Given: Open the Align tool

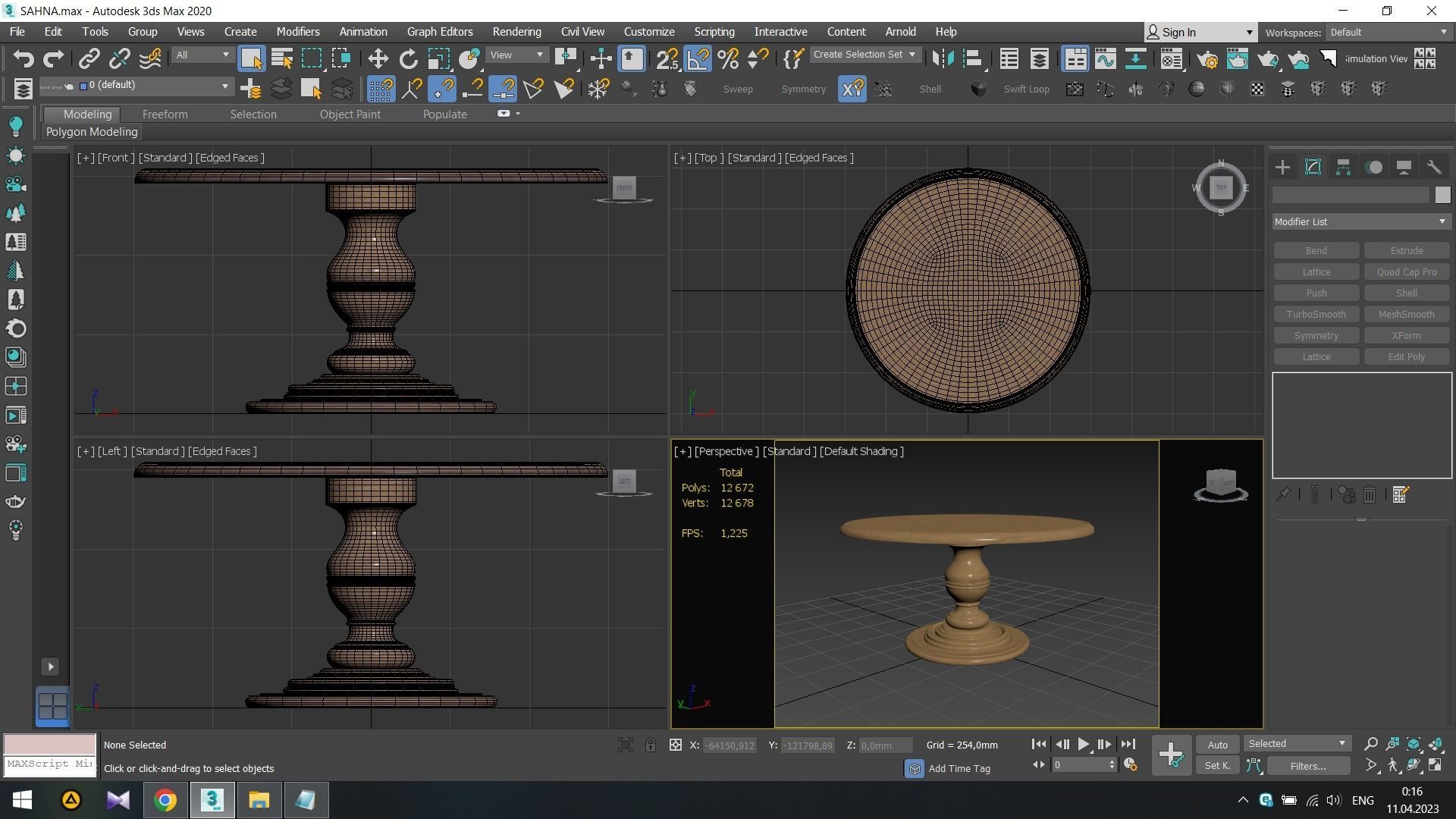Looking at the screenshot, I should 973,59.
